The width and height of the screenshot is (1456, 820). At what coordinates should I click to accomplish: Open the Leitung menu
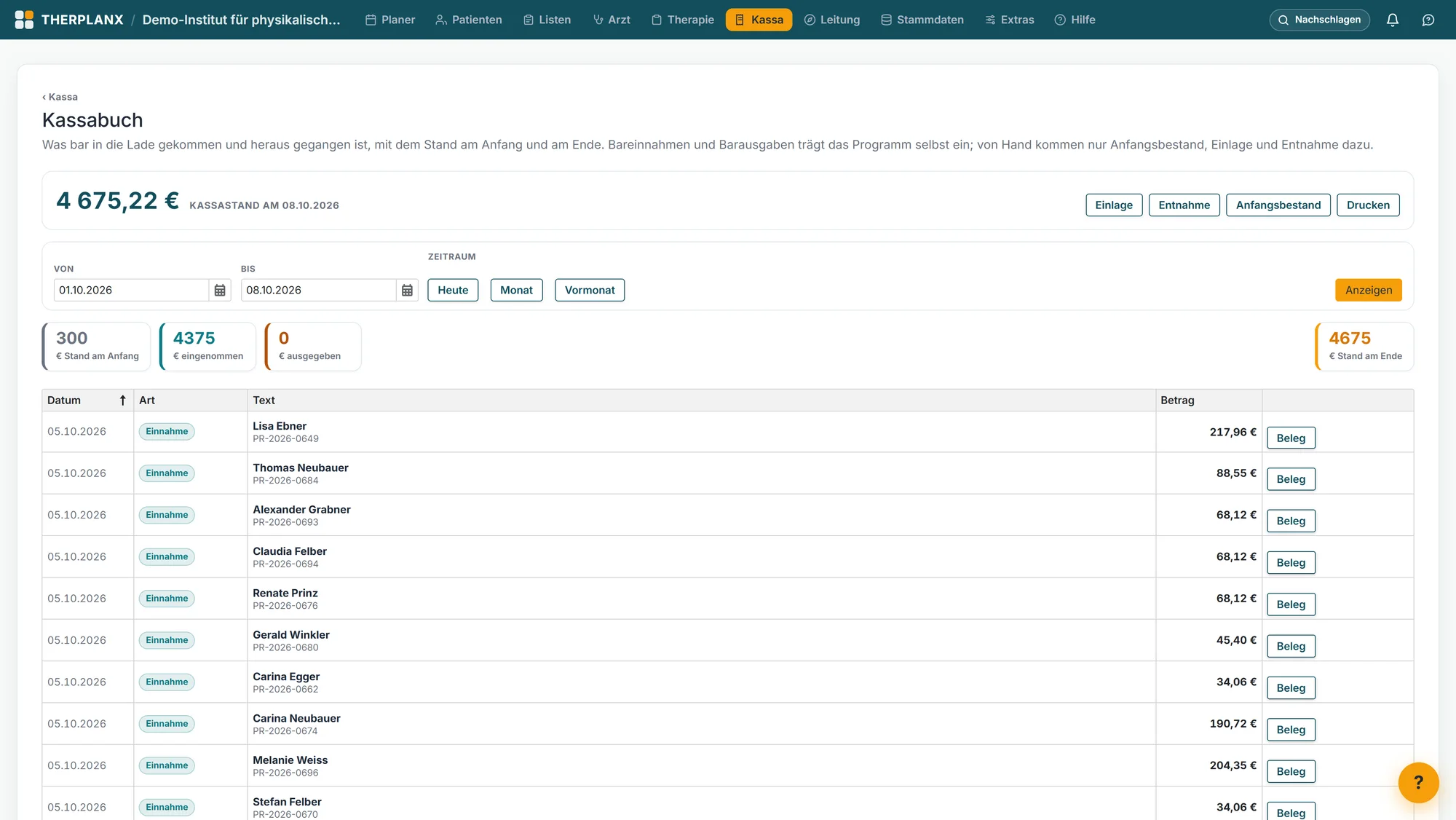(832, 20)
